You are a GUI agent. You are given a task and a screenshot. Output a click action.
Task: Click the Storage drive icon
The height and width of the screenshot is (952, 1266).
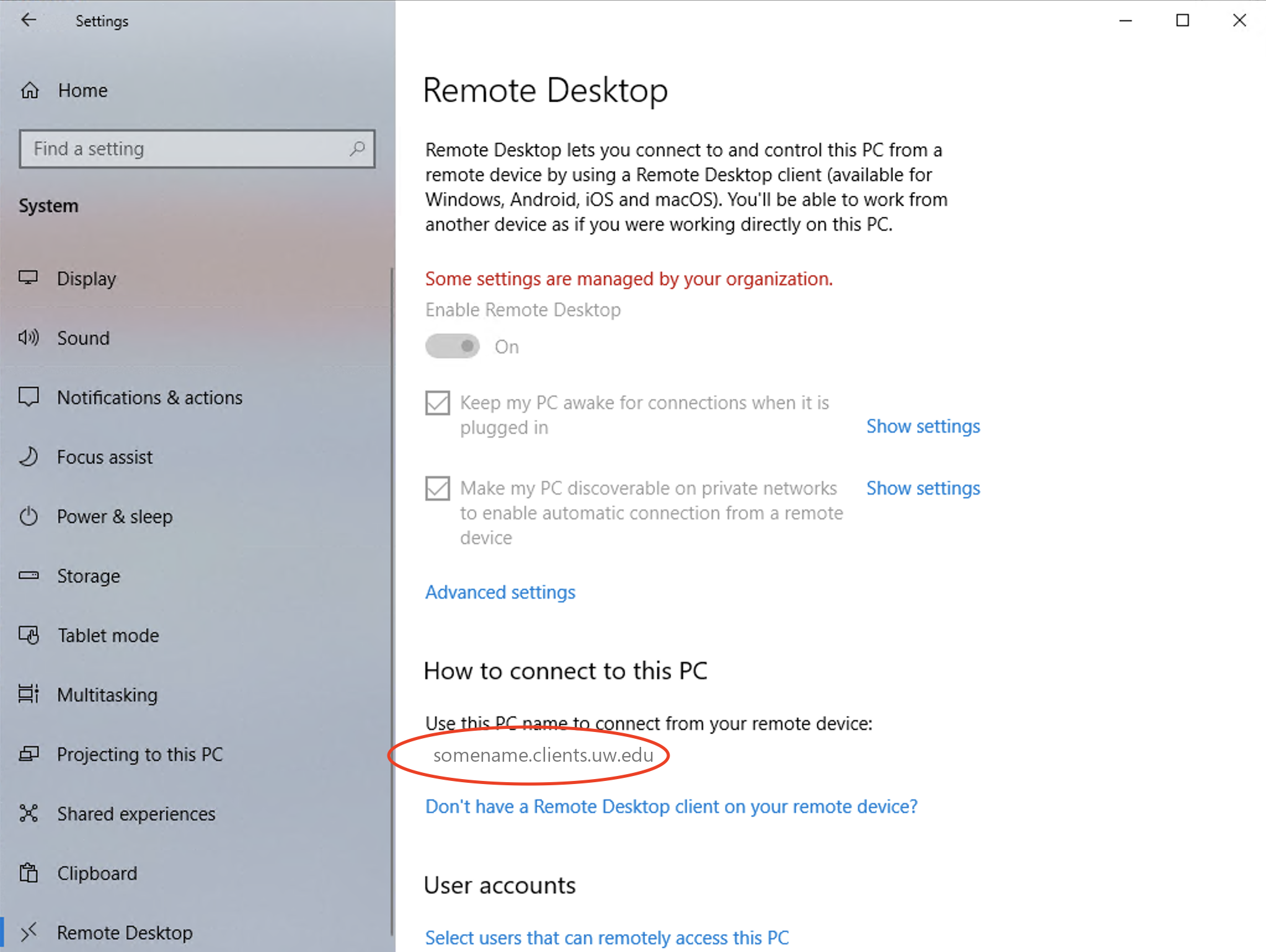click(x=29, y=575)
